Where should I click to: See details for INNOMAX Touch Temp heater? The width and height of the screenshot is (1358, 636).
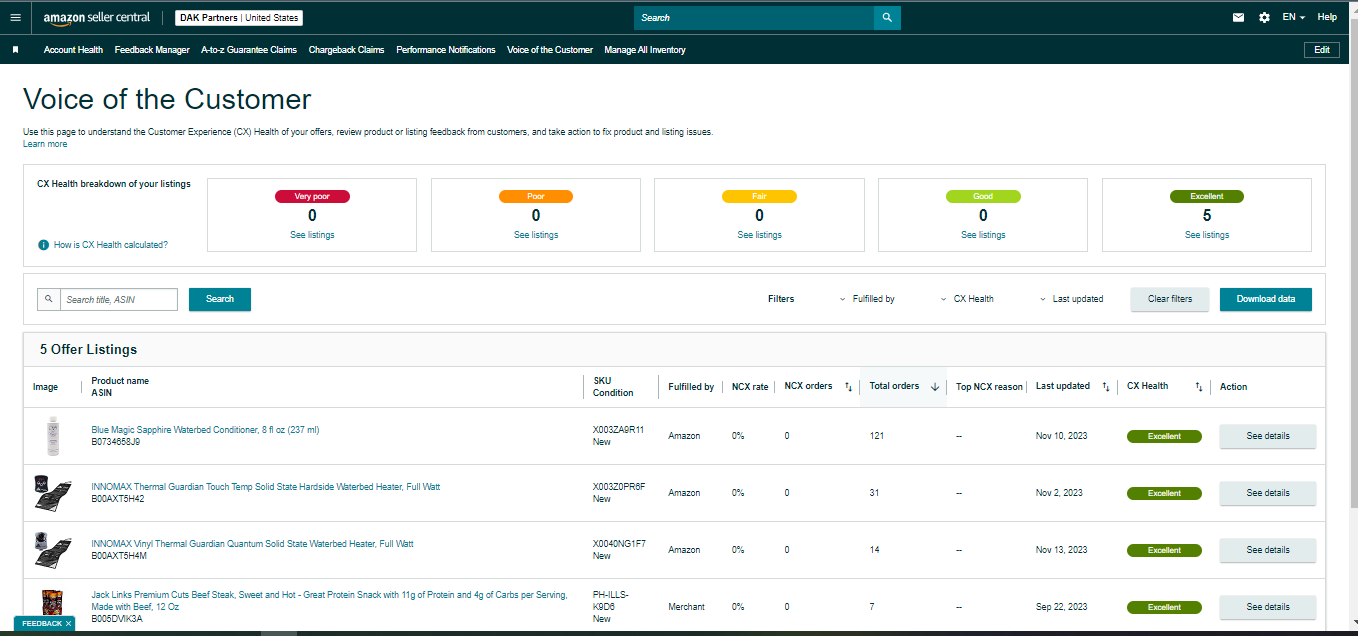[x=1268, y=493]
